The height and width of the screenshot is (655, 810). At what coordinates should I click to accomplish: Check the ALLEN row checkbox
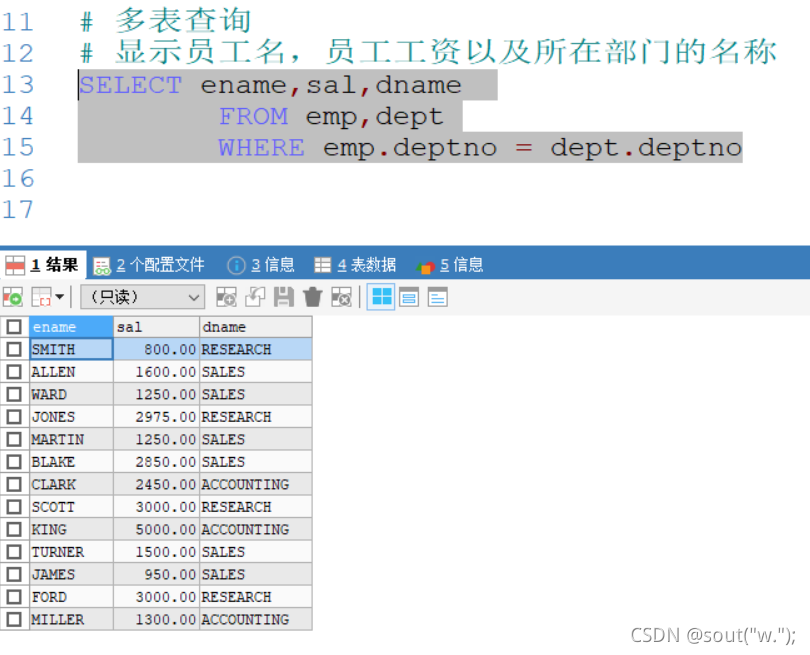click(14, 372)
